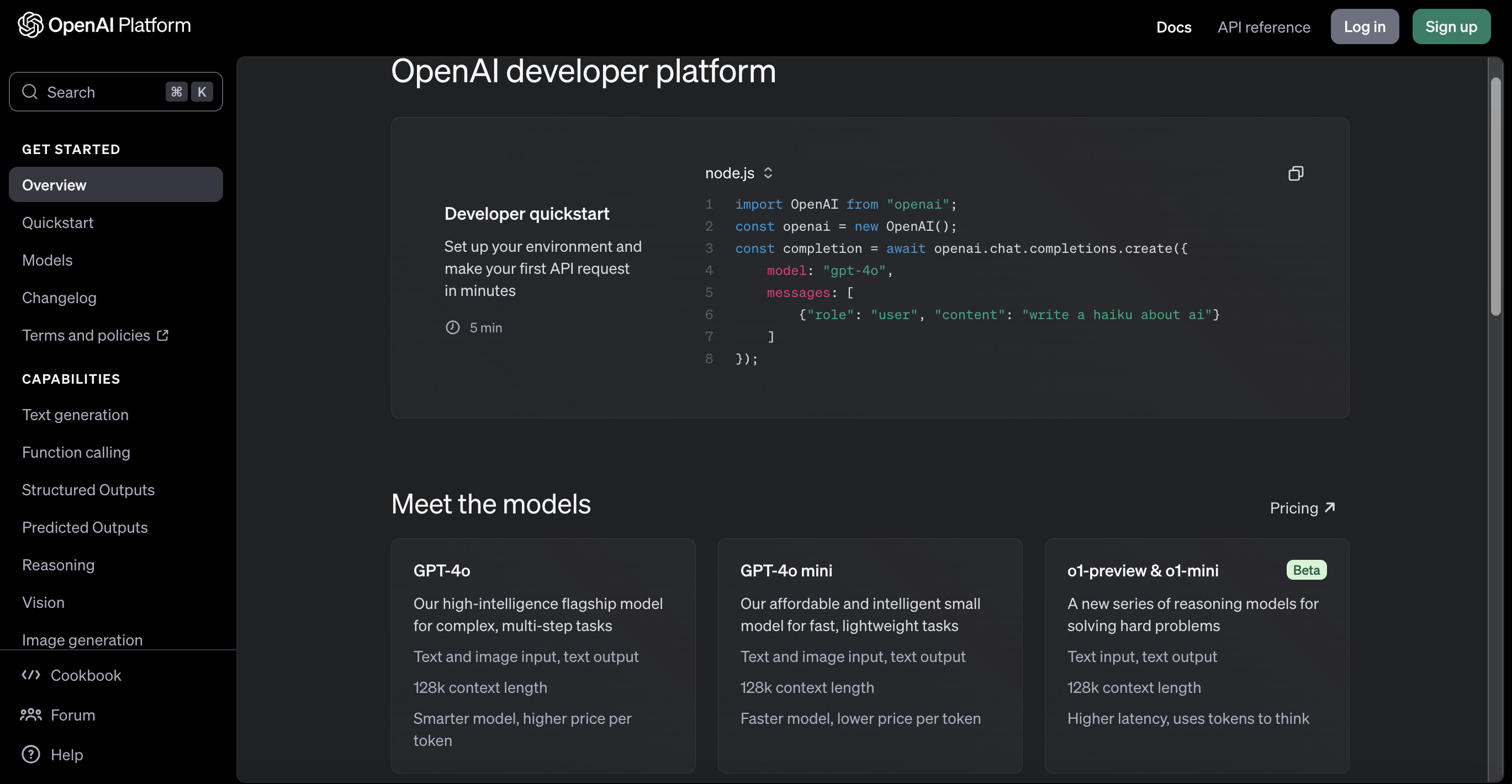Open Vision sidebar item

click(x=43, y=603)
